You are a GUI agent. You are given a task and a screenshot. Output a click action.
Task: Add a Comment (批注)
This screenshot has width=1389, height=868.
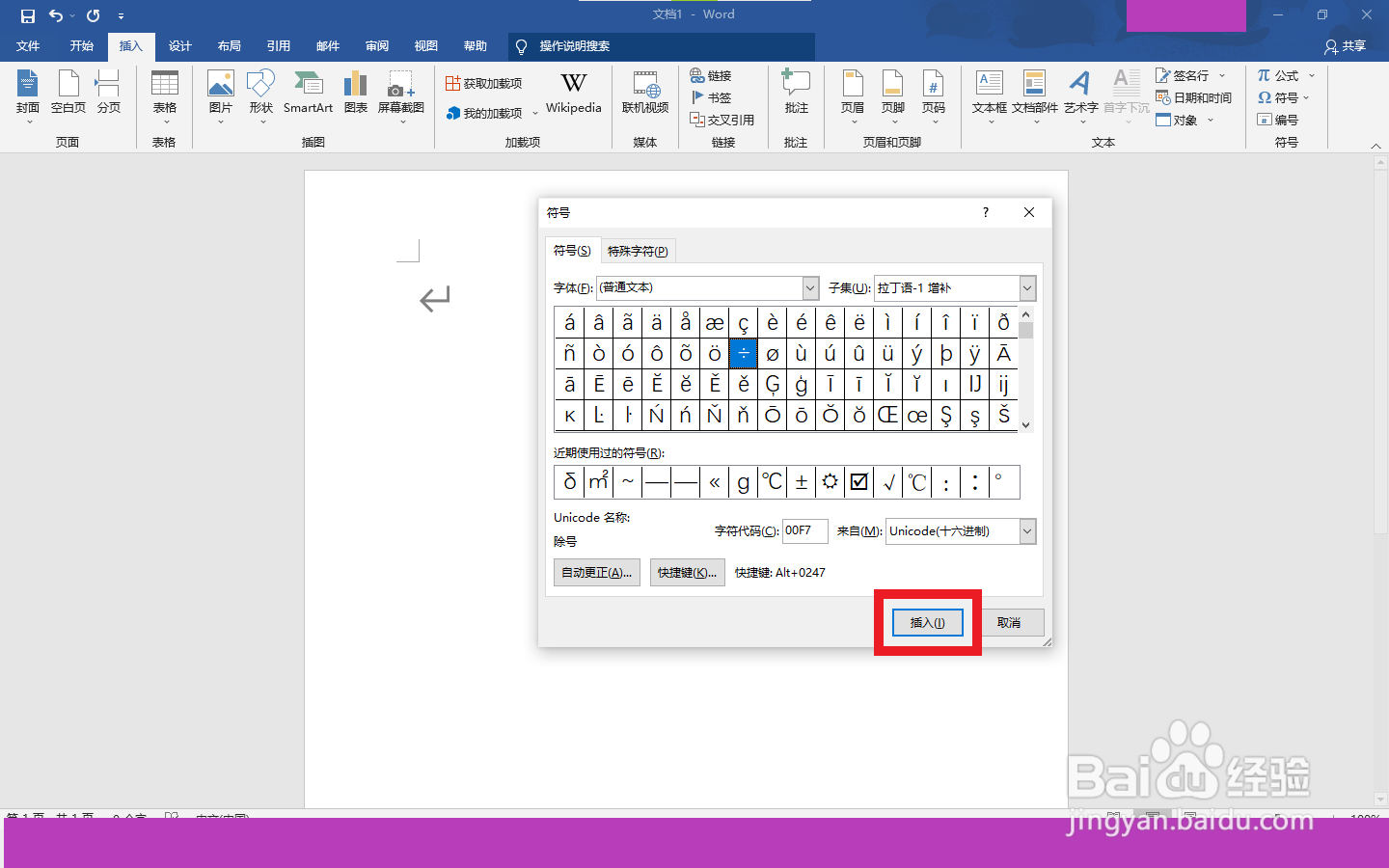pyautogui.click(x=797, y=93)
